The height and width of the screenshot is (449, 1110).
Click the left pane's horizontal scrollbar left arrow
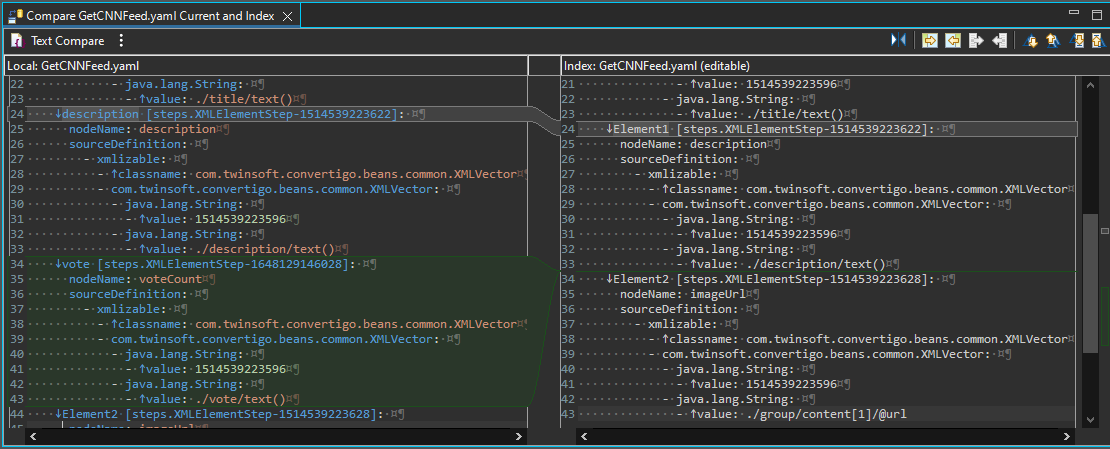tap(34, 436)
